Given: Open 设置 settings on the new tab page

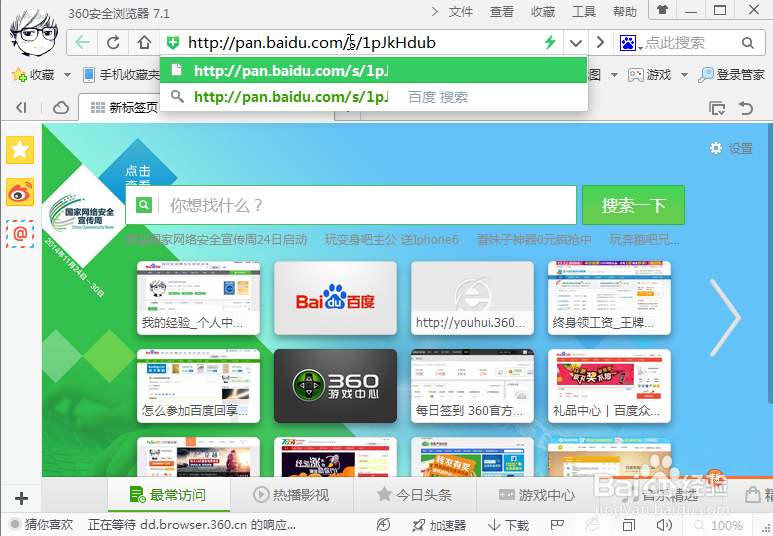Looking at the screenshot, I should (x=731, y=148).
